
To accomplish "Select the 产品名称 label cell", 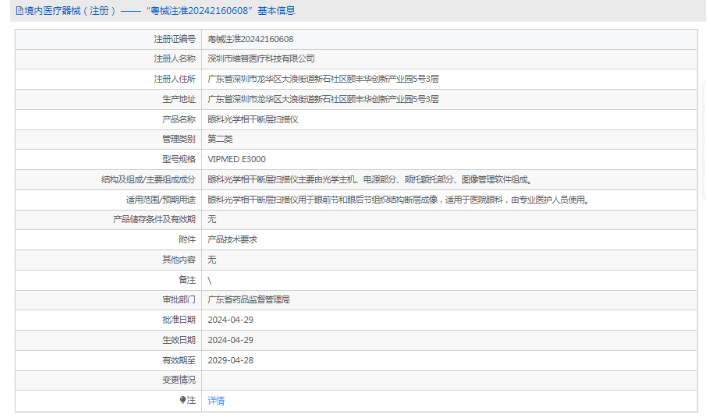I will click(x=108, y=119).
